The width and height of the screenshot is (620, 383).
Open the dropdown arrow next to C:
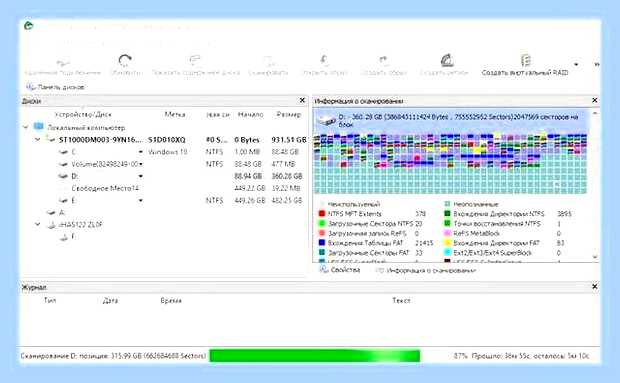click(140, 152)
